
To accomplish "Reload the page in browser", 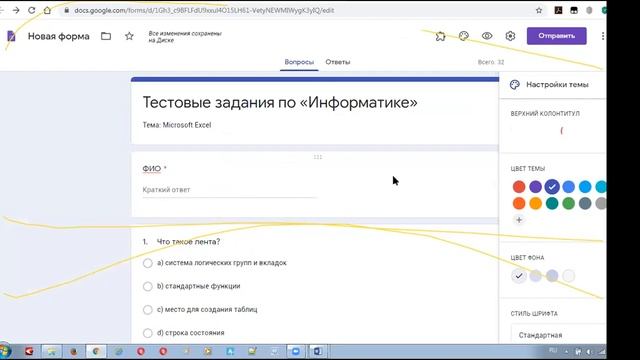I will tap(31, 10).
